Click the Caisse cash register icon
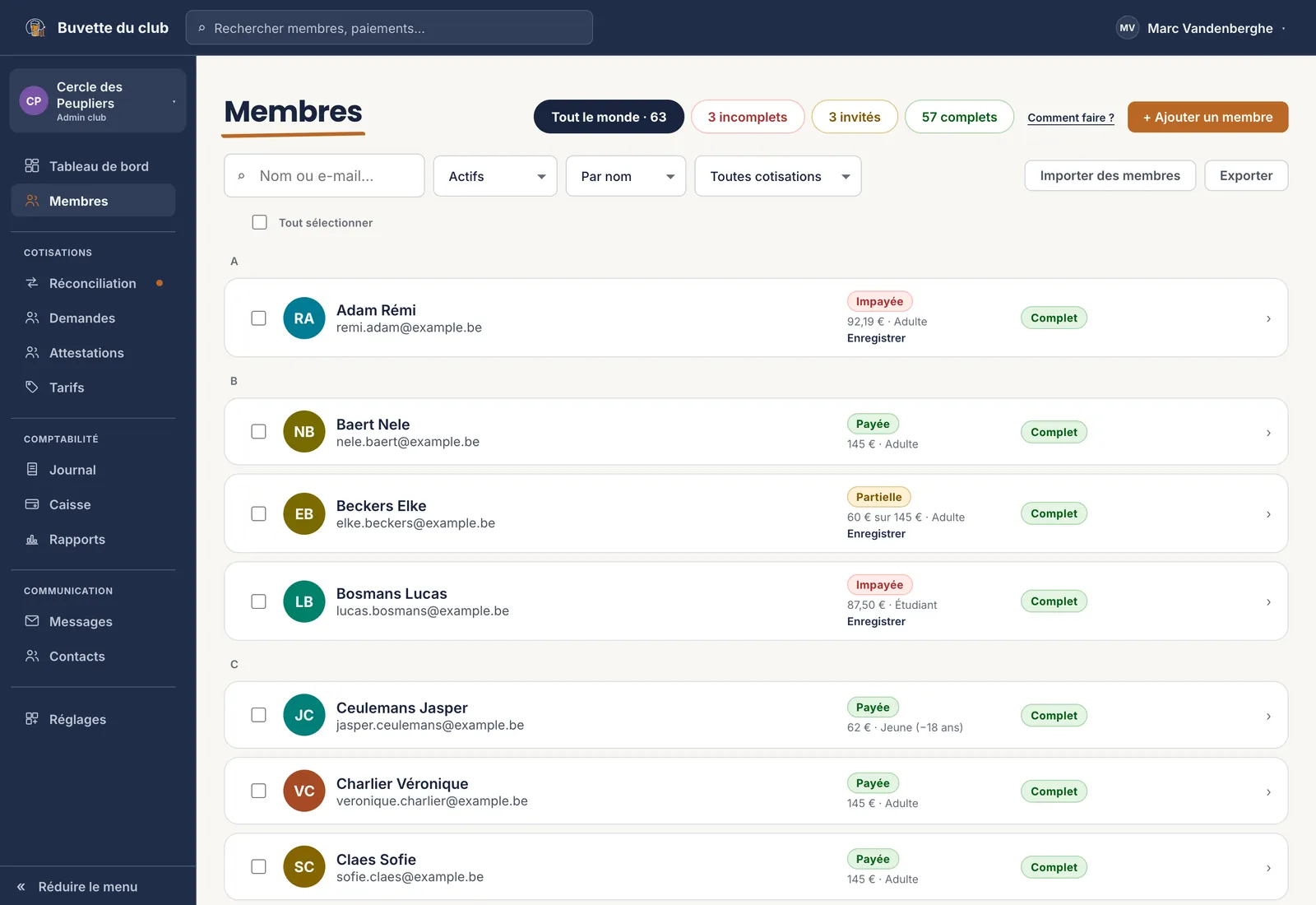1316x905 pixels. click(x=32, y=504)
